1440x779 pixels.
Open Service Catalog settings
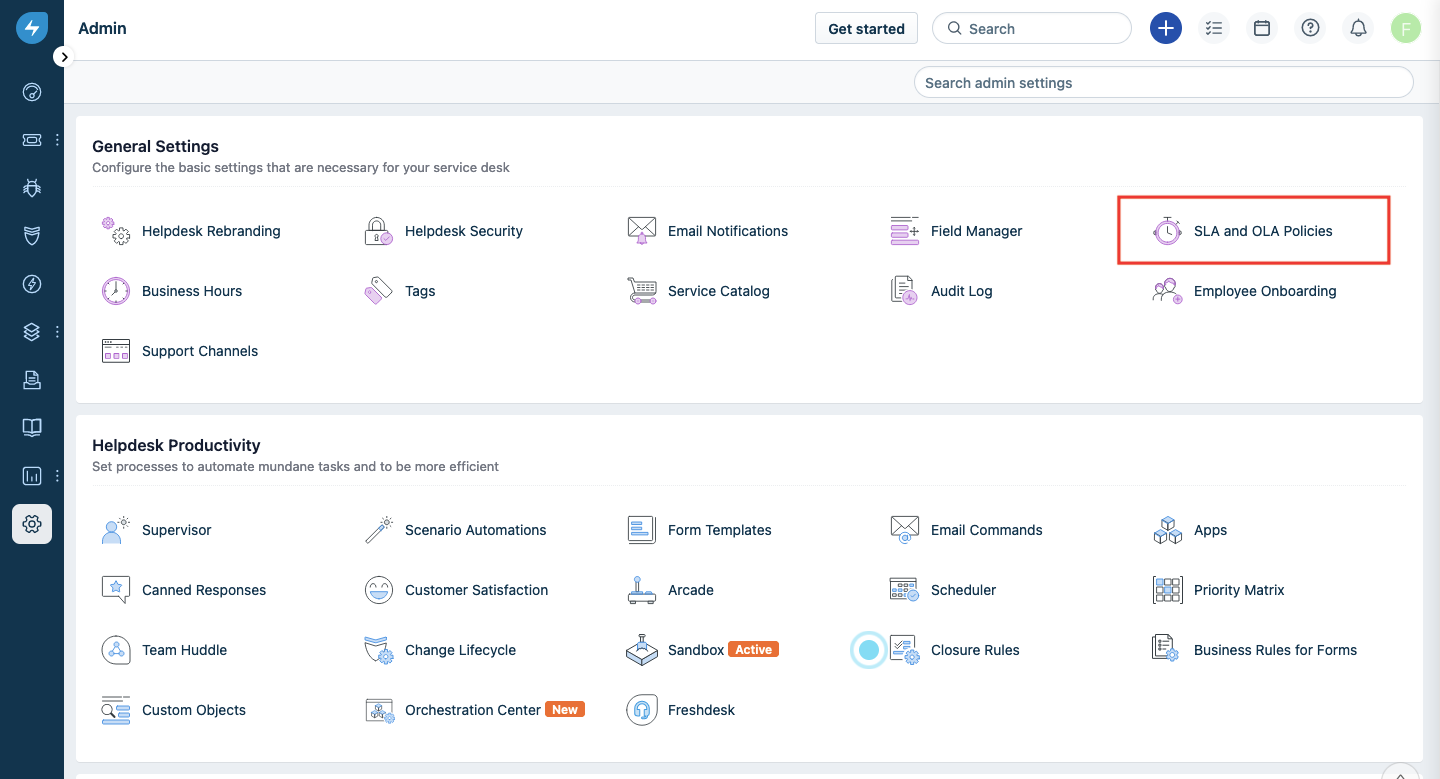[719, 290]
